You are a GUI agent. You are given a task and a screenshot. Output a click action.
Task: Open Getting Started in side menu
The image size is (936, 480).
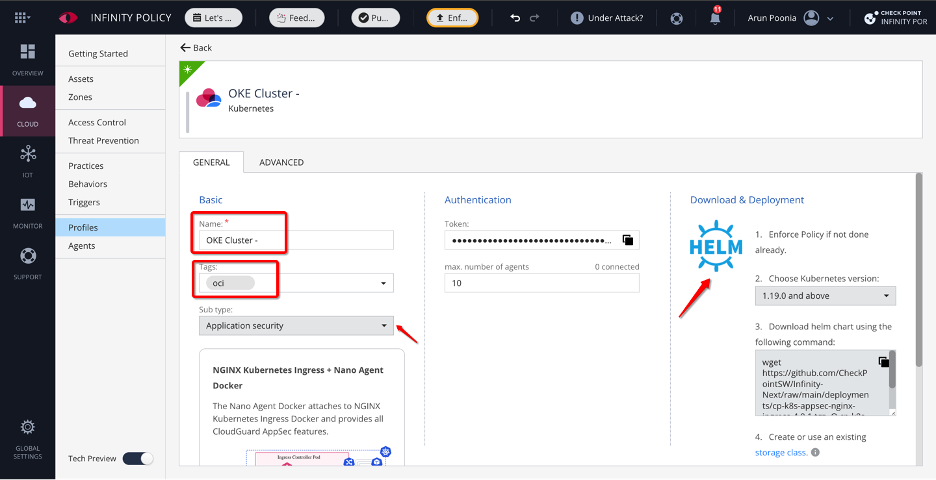tap(98, 54)
